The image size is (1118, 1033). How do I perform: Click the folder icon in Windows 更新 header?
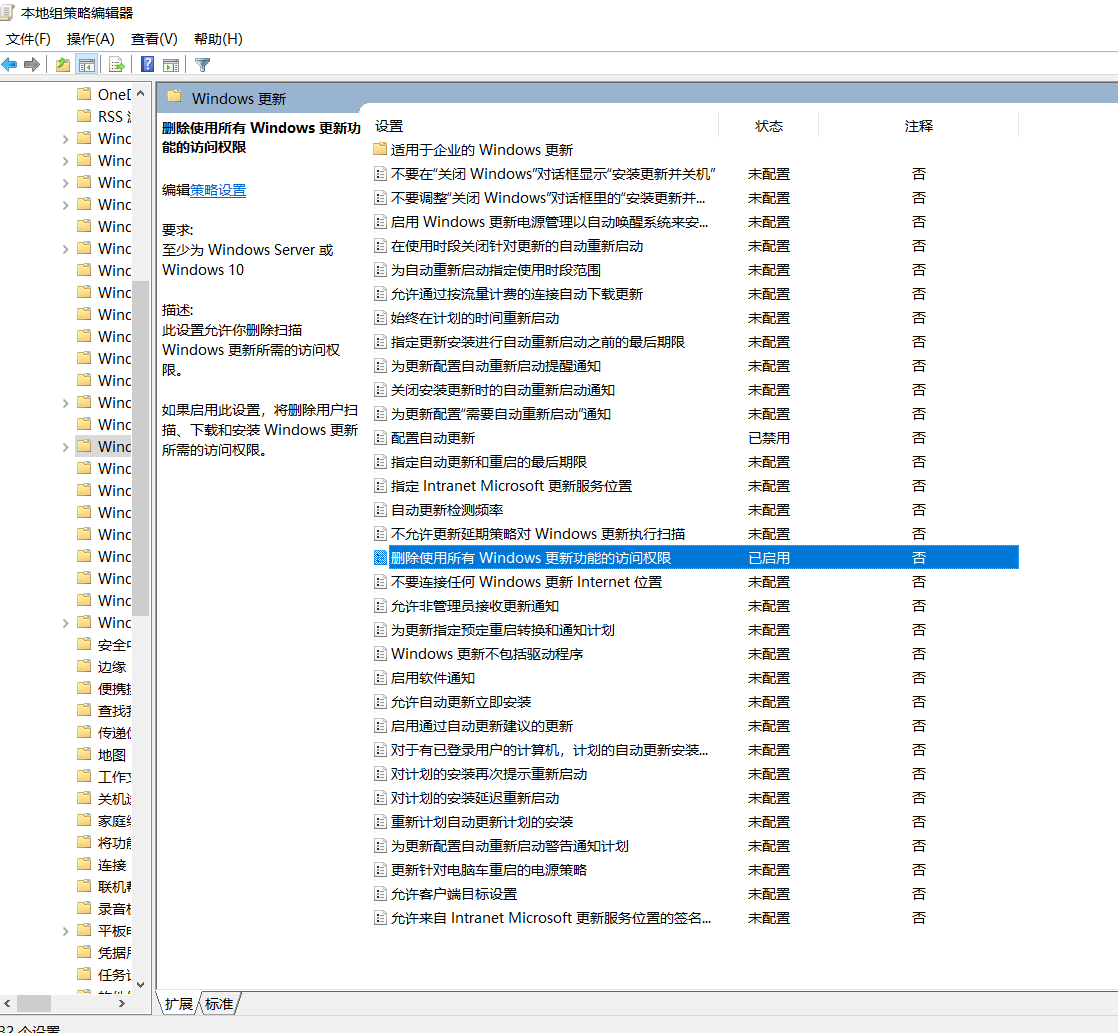[x=175, y=97]
